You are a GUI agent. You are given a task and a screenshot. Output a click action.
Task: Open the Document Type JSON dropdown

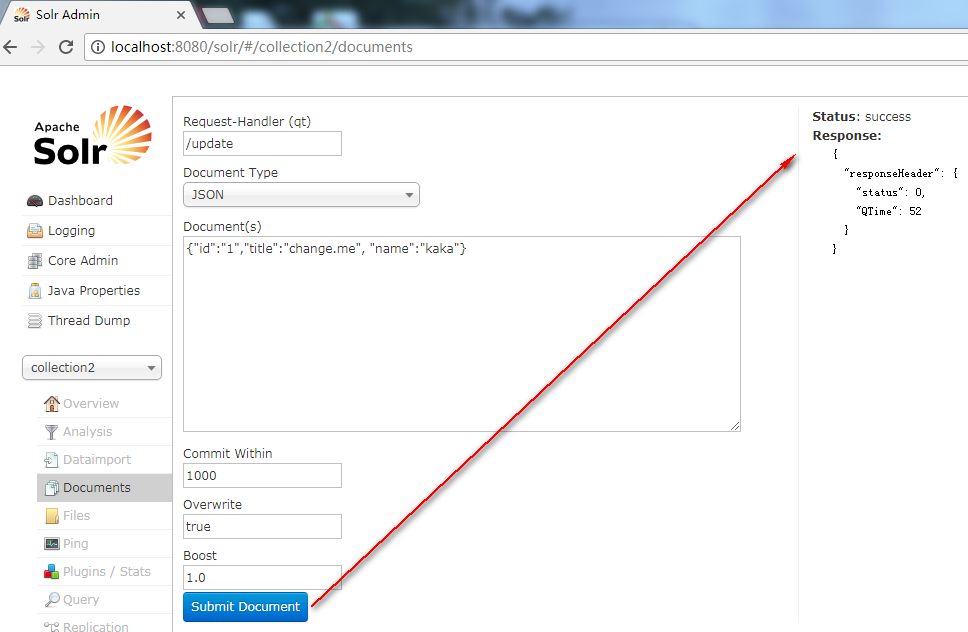[x=301, y=195]
